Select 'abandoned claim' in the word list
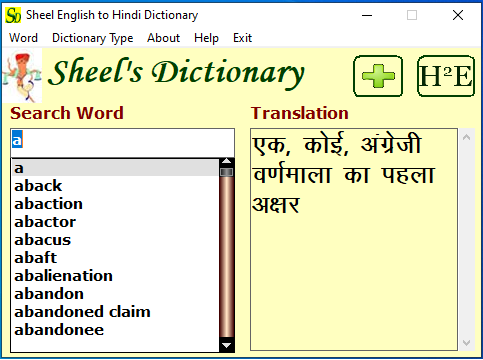The image size is (483, 360). [115, 312]
